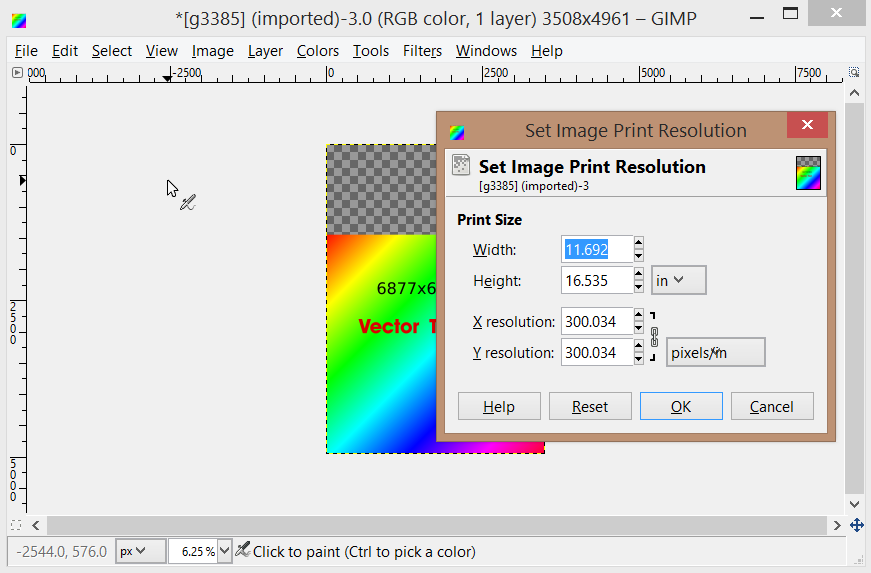
Task: Toggle zoom-on-resize icon above the vertical scrollbar
Action: click(x=855, y=73)
